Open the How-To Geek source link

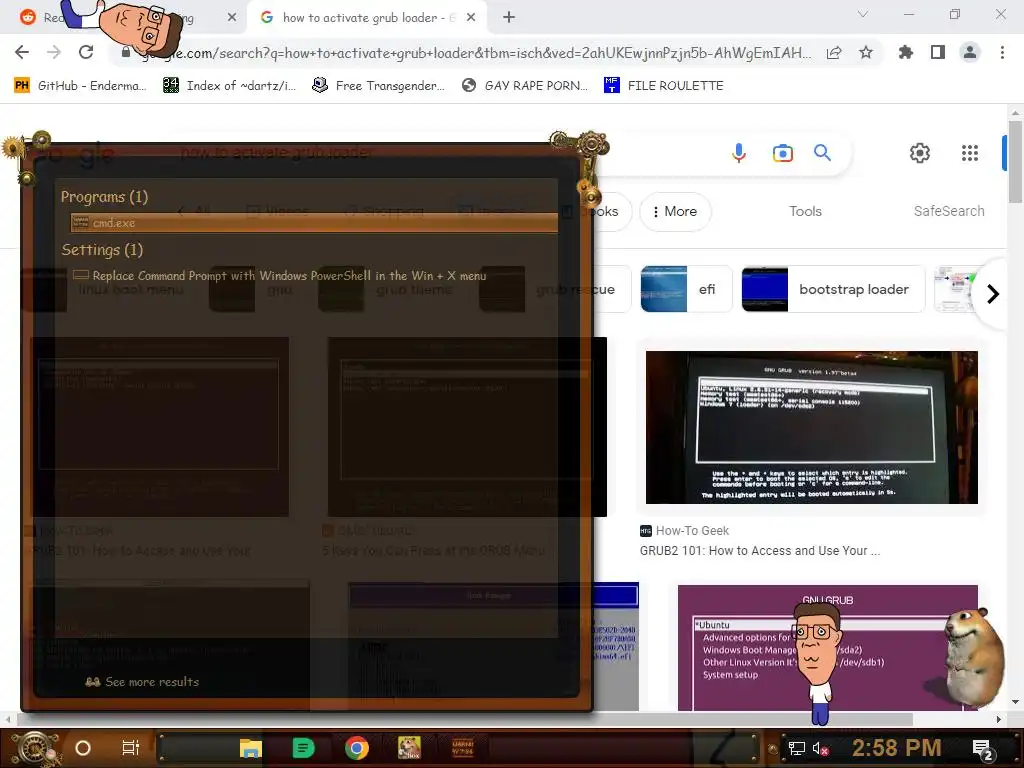click(x=684, y=531)
